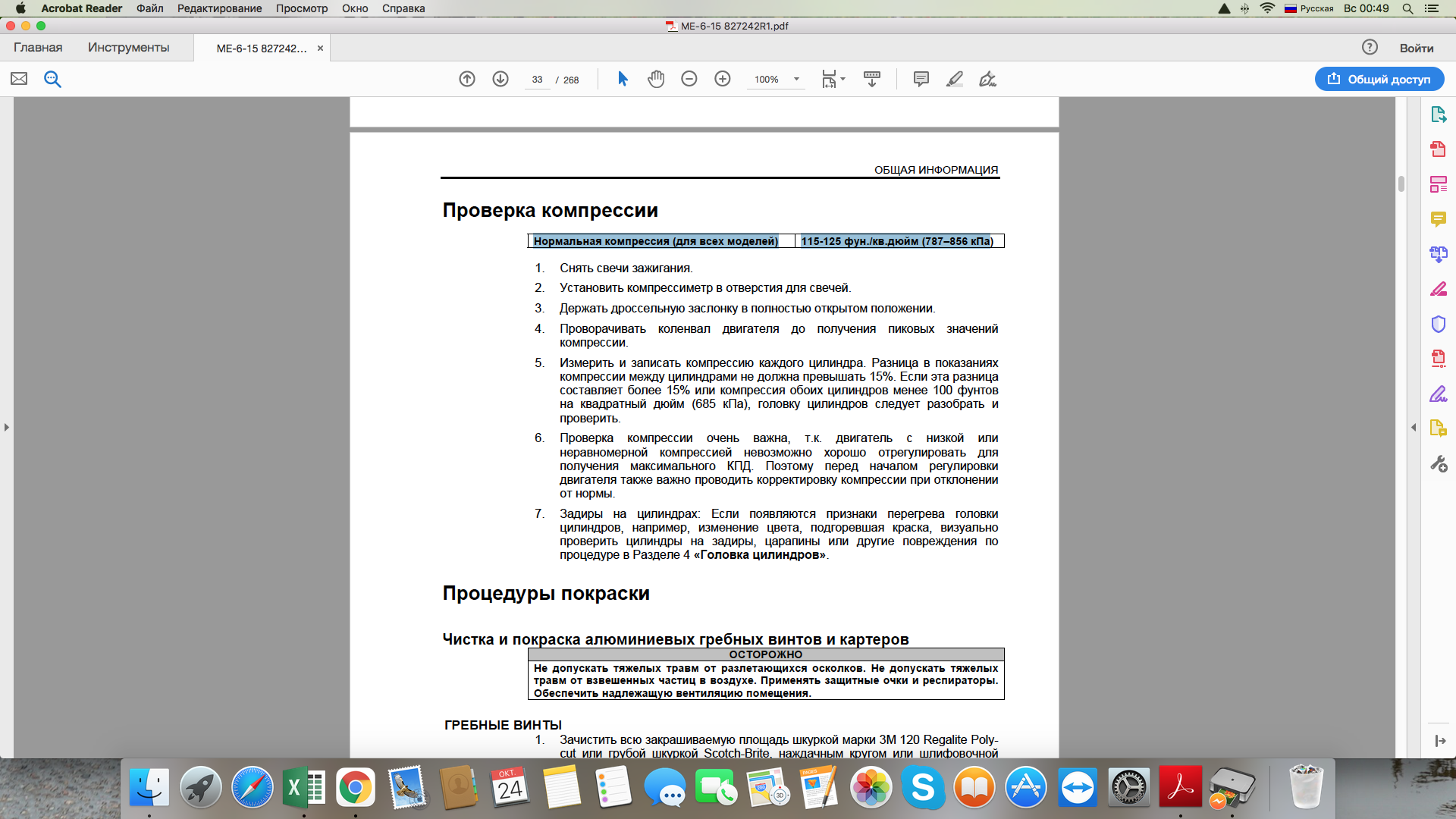1456x819 pixels.
Task: Zoom out with the minus icon
Action: tap(689, 79)
